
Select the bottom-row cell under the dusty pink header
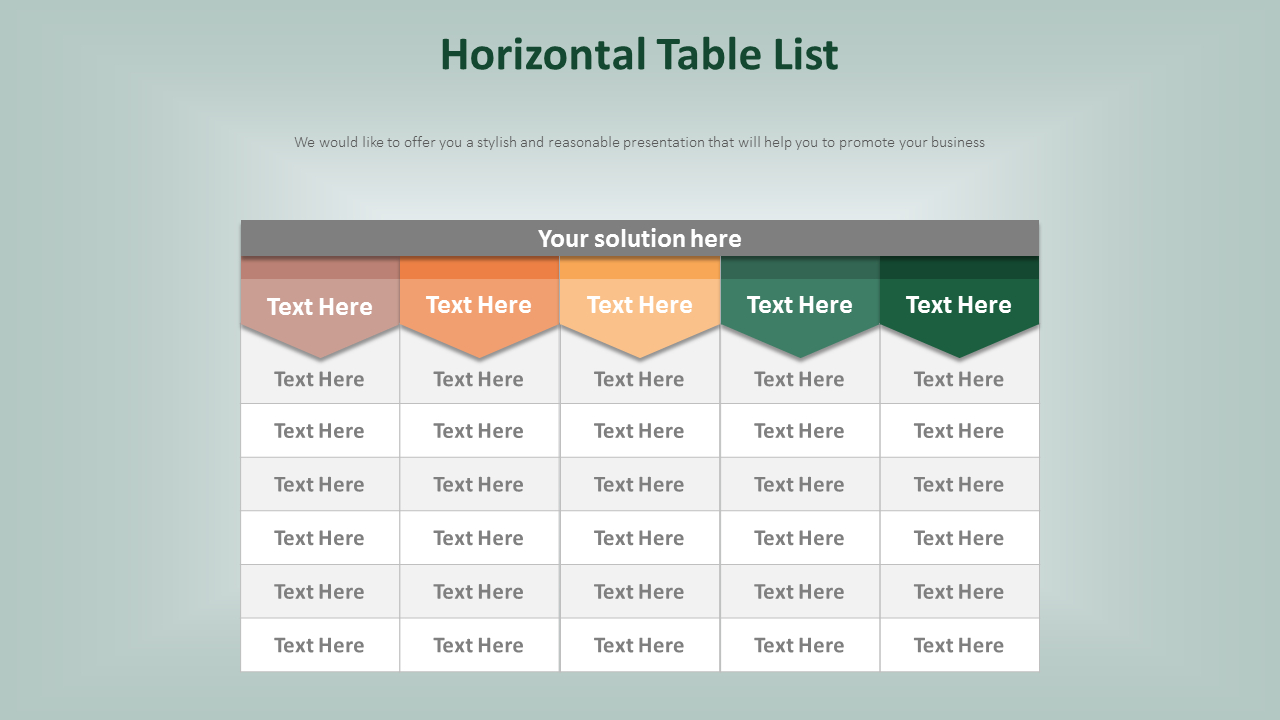[320, 645]
